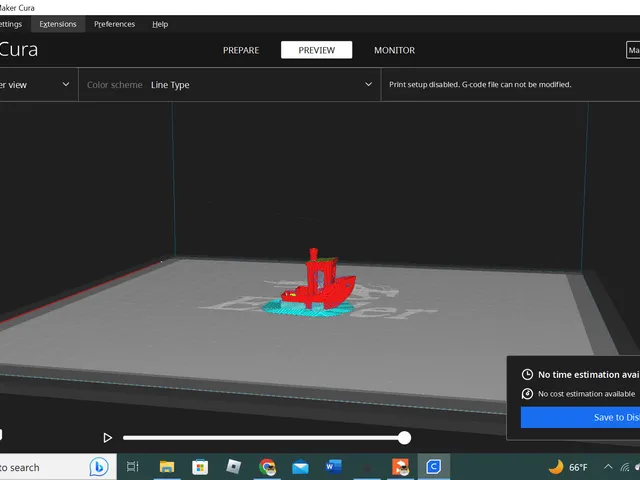Click the clock time estimation icon
This screenshot has width=640, height=480.
(x=527, y=374)
